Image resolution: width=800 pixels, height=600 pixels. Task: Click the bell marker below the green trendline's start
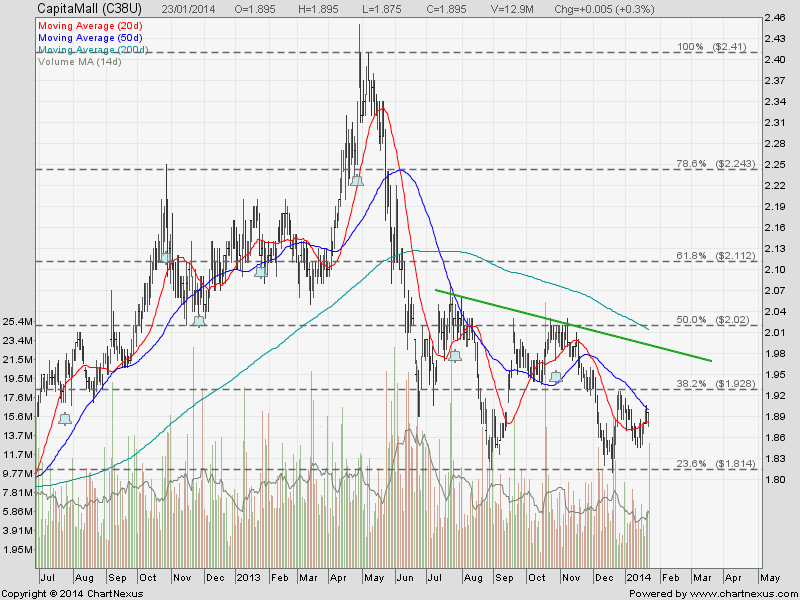pyautogui.click(x=455, y=356)
